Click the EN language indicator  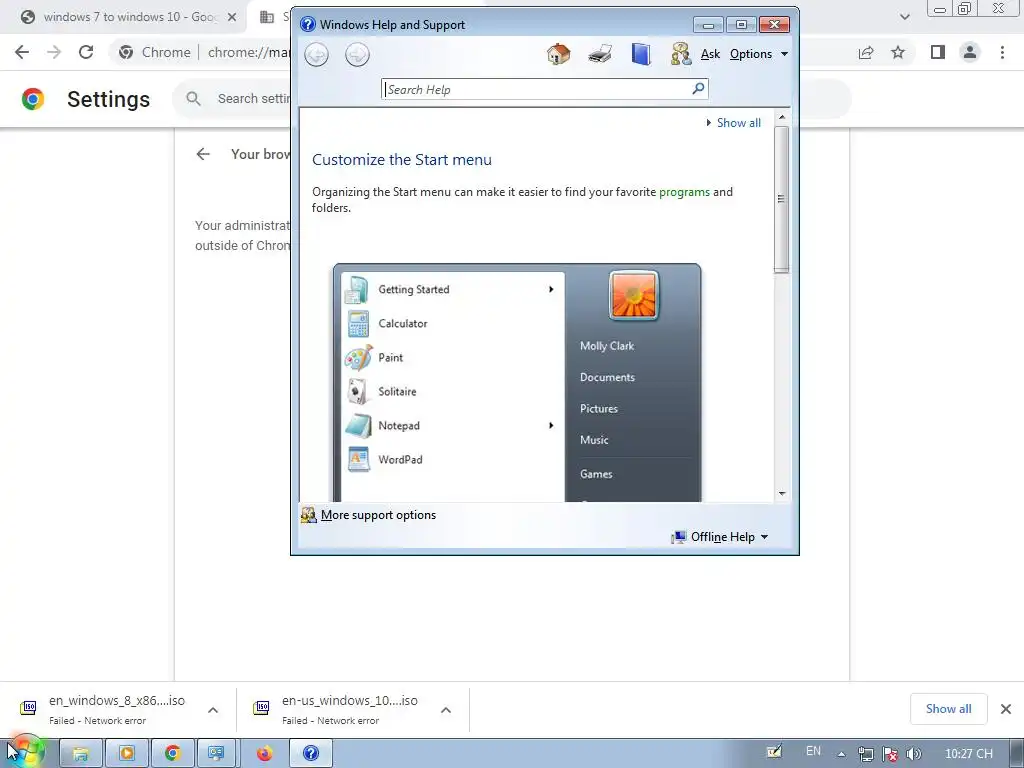[813, 751]
